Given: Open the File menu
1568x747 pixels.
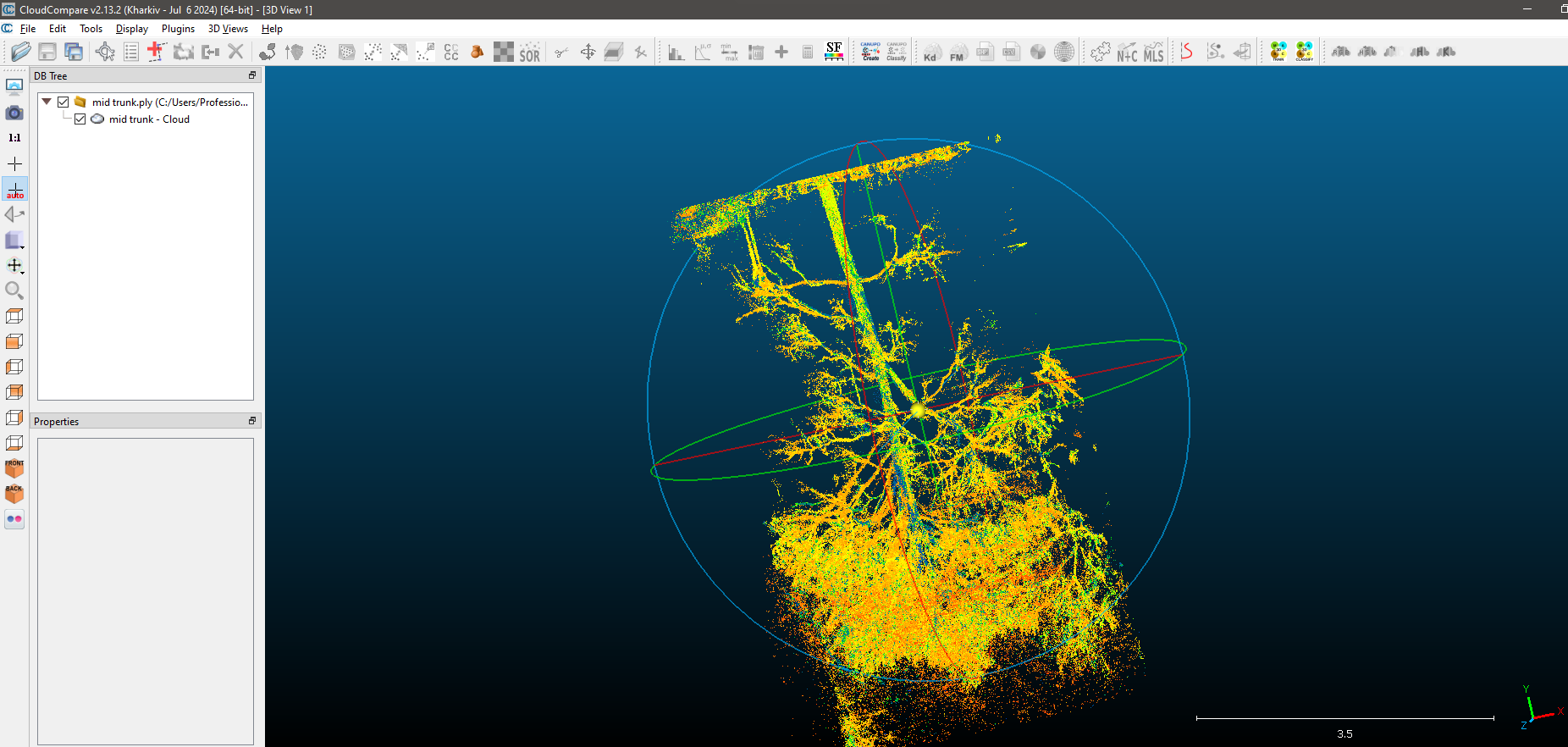Looking at the screenshot, I should pos(27,29).
